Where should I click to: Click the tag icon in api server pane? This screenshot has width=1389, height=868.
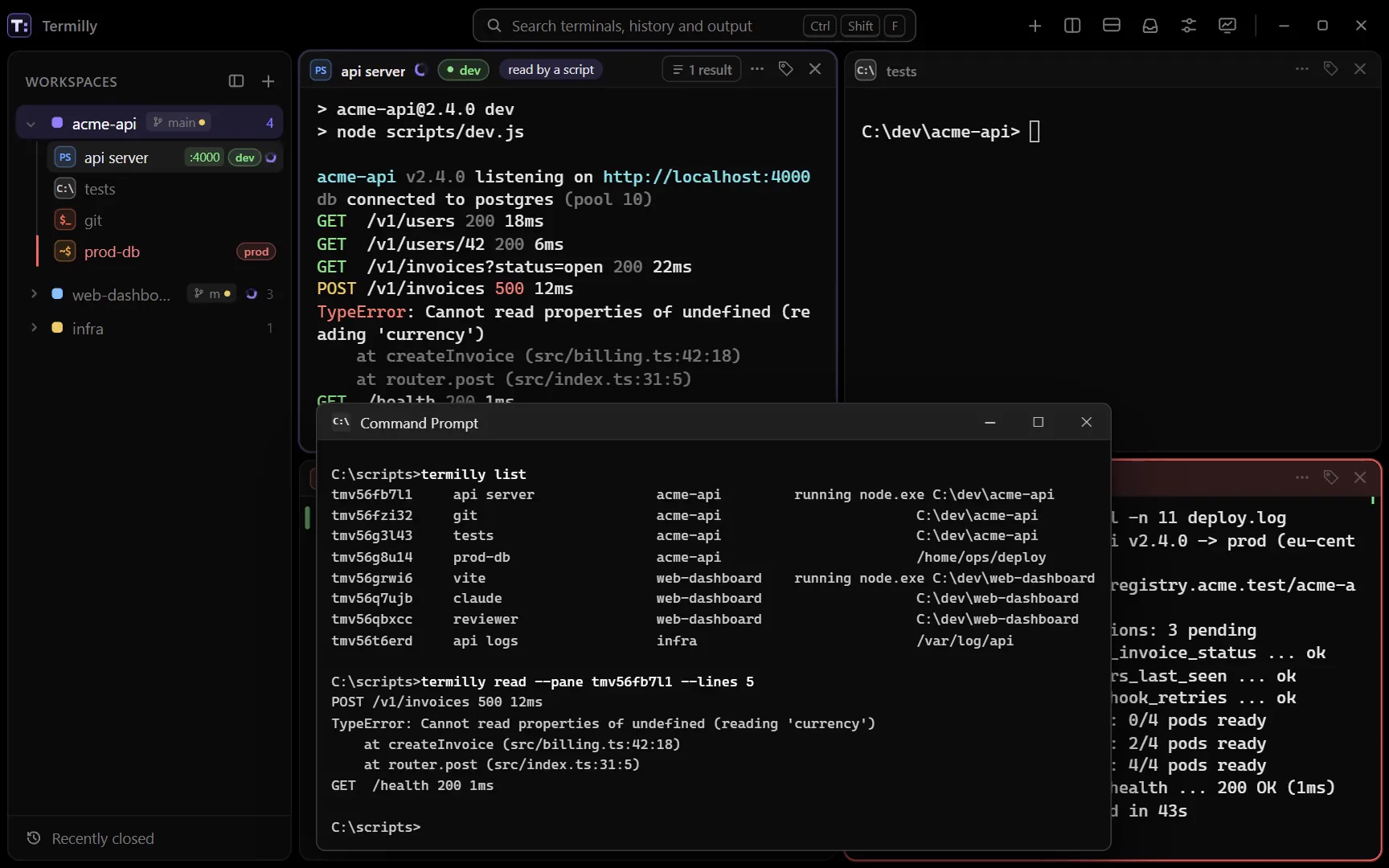tap(786, 69)
